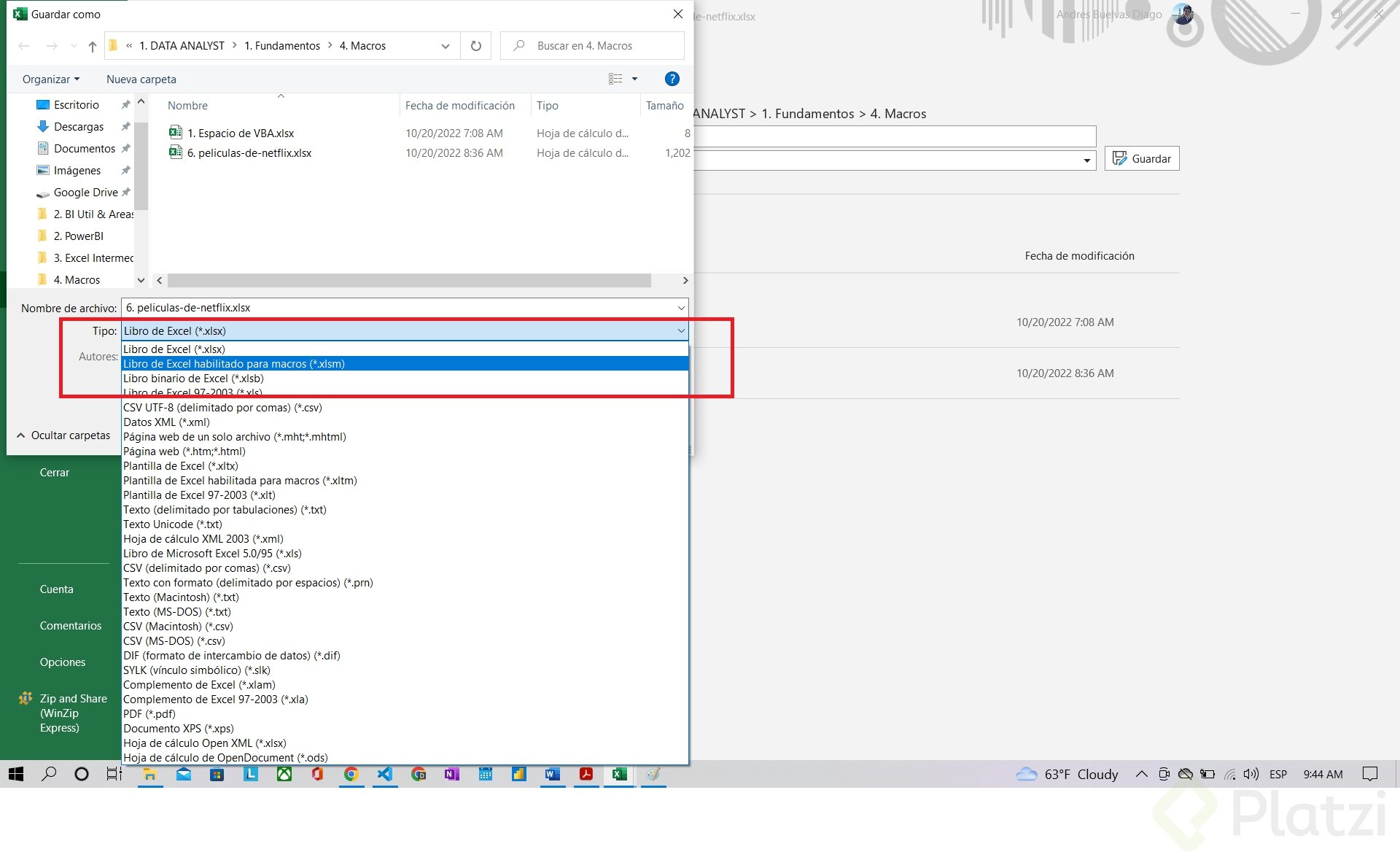
Task: Select 6. peliculas-de-netflix.xlsx file
Action: coord(249,153)
